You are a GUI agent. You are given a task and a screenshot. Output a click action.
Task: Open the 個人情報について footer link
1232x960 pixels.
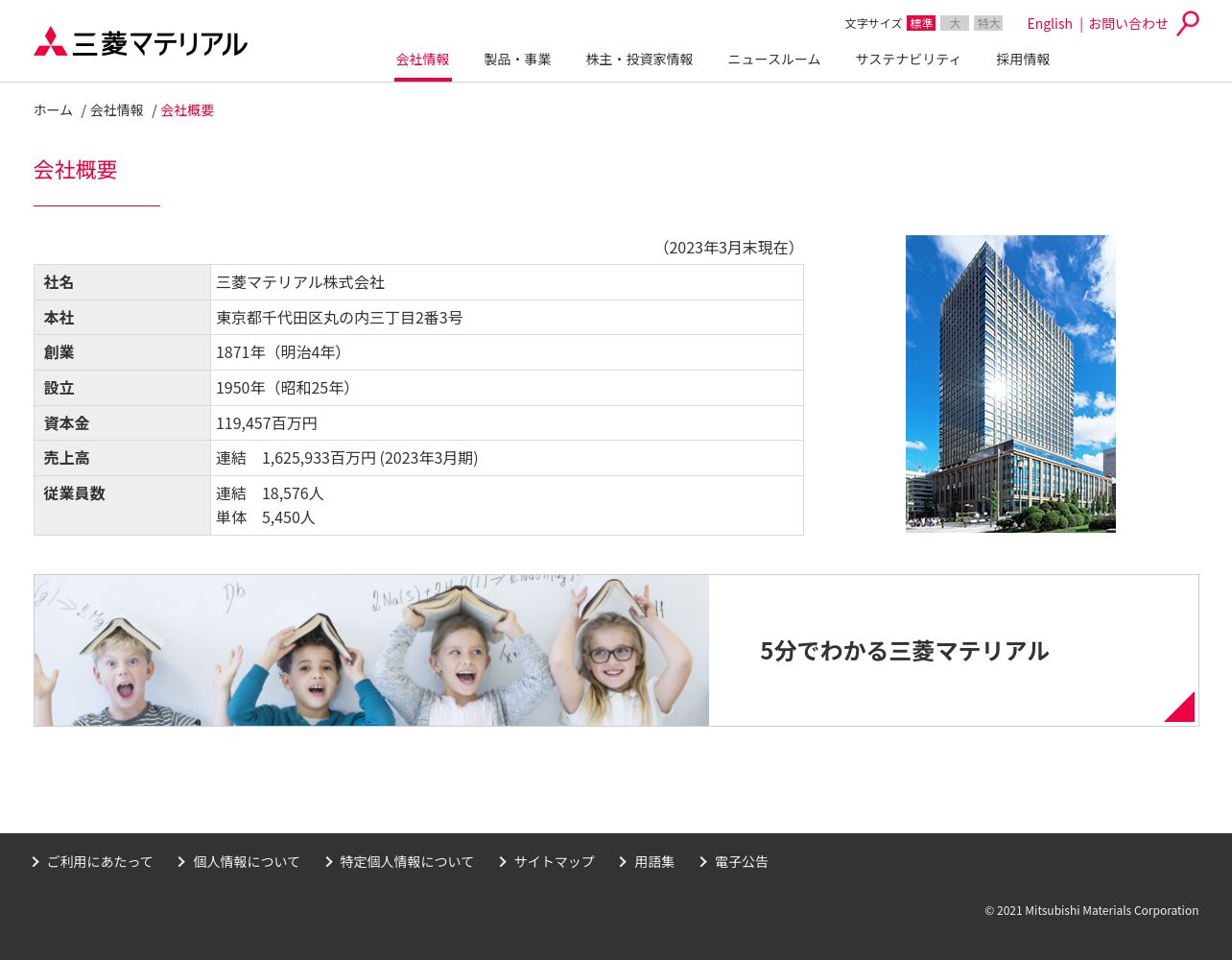[247, 862]
